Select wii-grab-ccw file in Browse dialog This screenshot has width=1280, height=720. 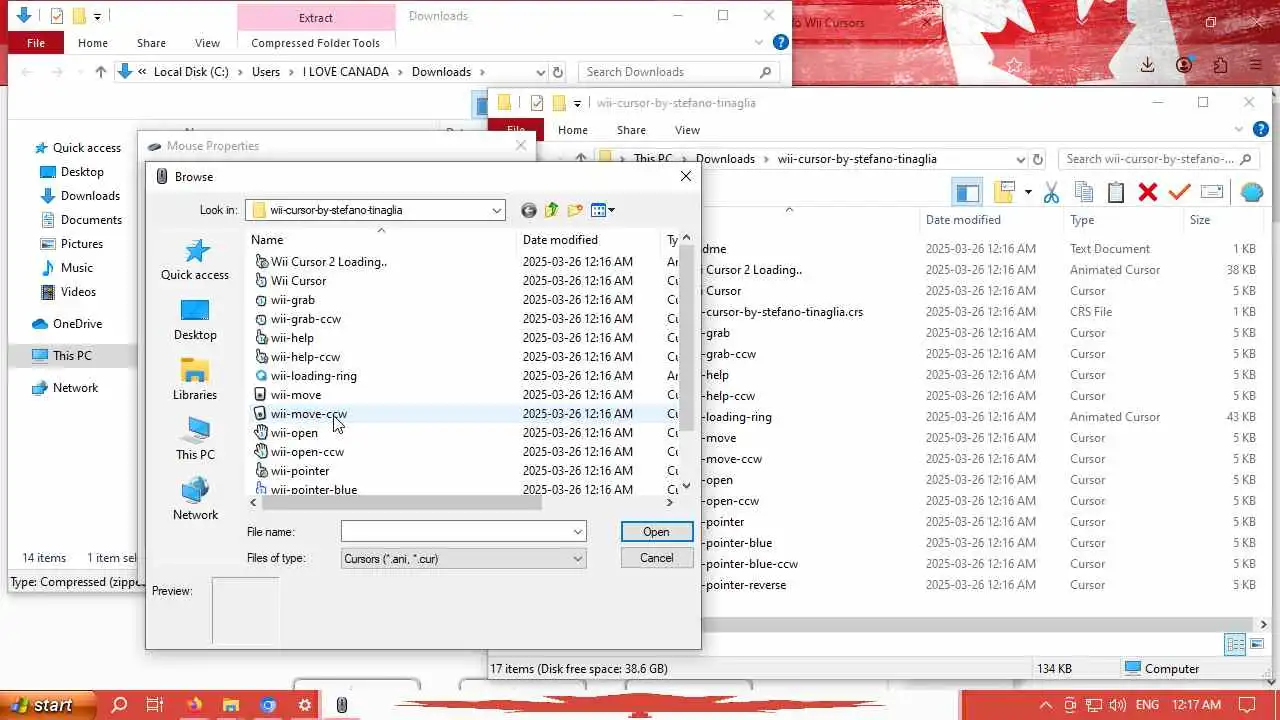pos(297,319)
